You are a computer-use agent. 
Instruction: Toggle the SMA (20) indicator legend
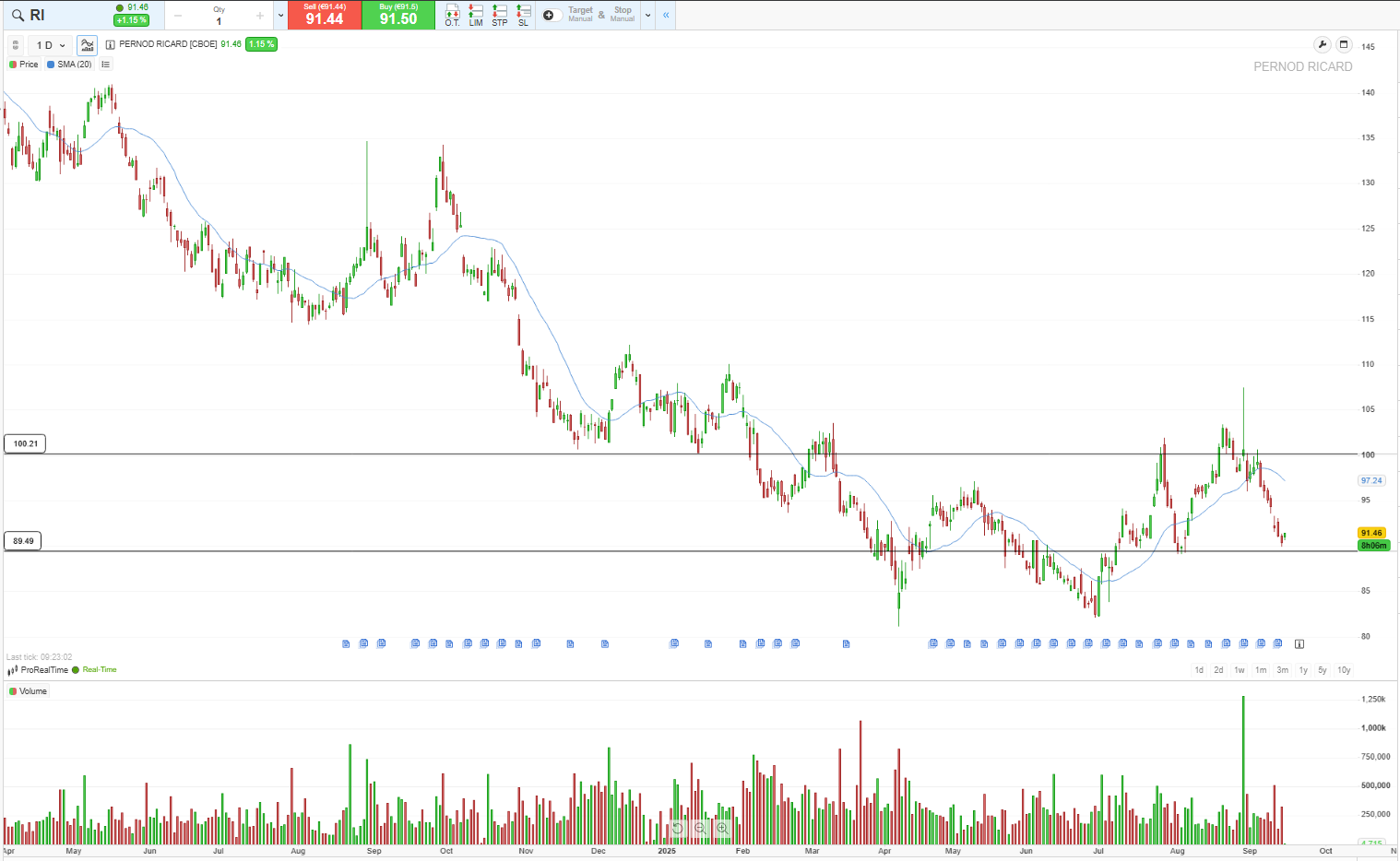69,65
